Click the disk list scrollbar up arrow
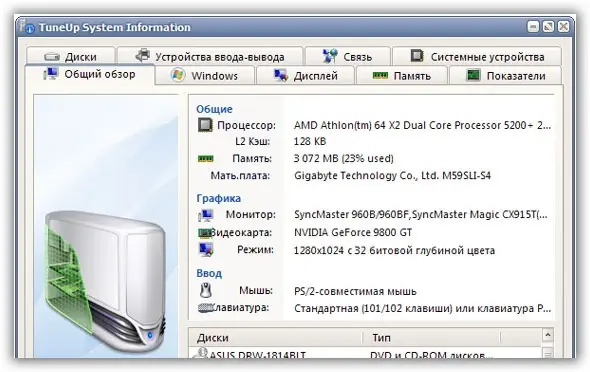The width and height of the screenshot is (590, 372). click(x=547, y=335)
